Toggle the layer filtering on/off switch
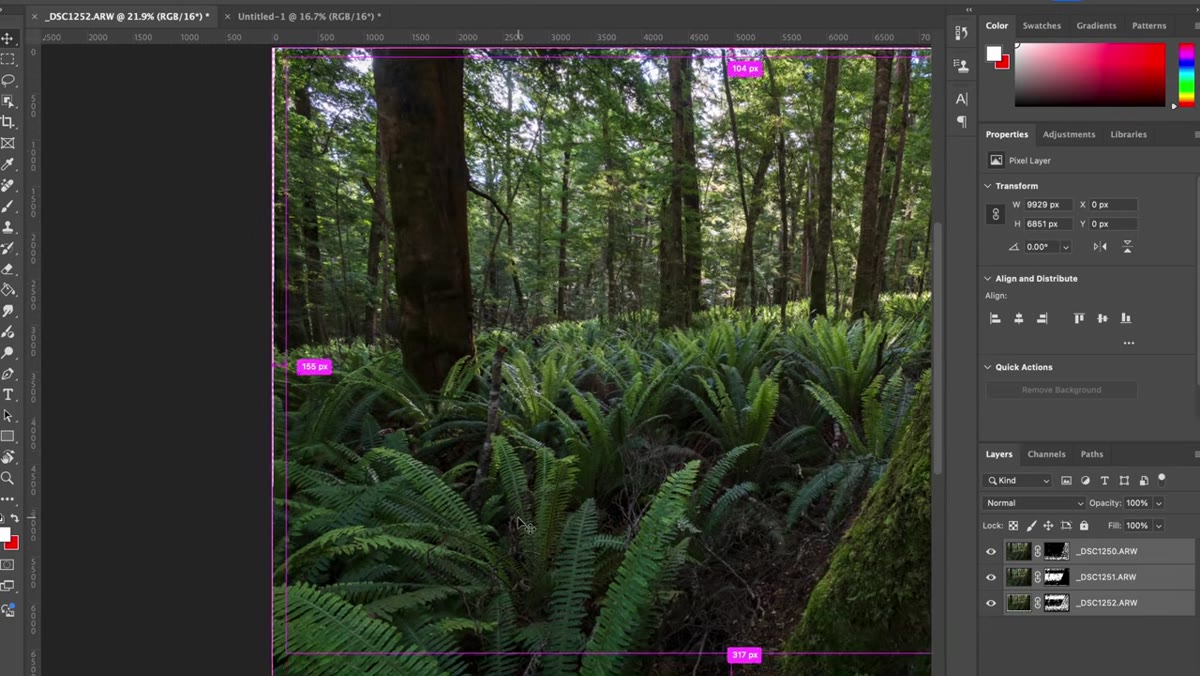 click(x=1161, y=479)
